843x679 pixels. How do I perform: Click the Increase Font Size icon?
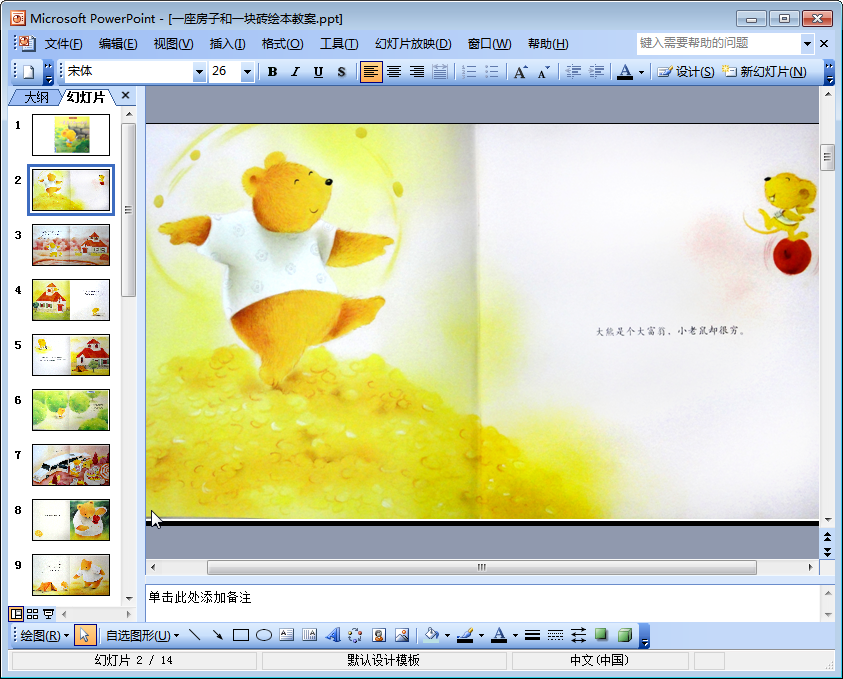click(x=520, y=72)
